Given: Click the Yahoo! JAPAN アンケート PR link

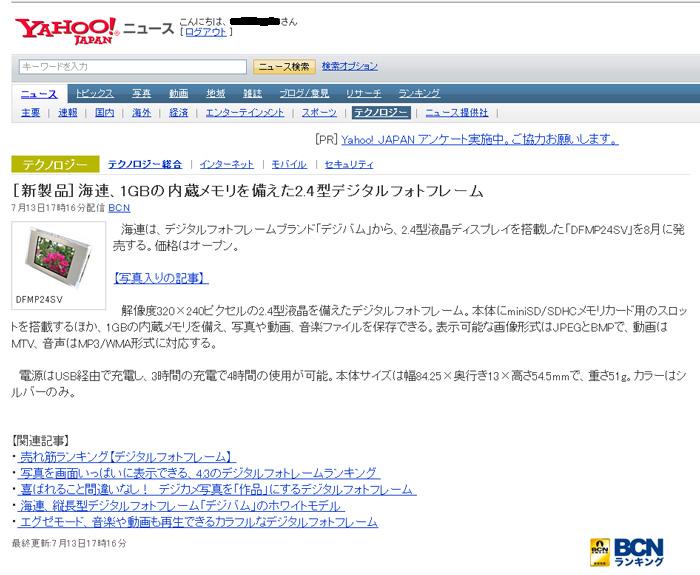Looking at the screenshot, I should (x=480, y=140).
